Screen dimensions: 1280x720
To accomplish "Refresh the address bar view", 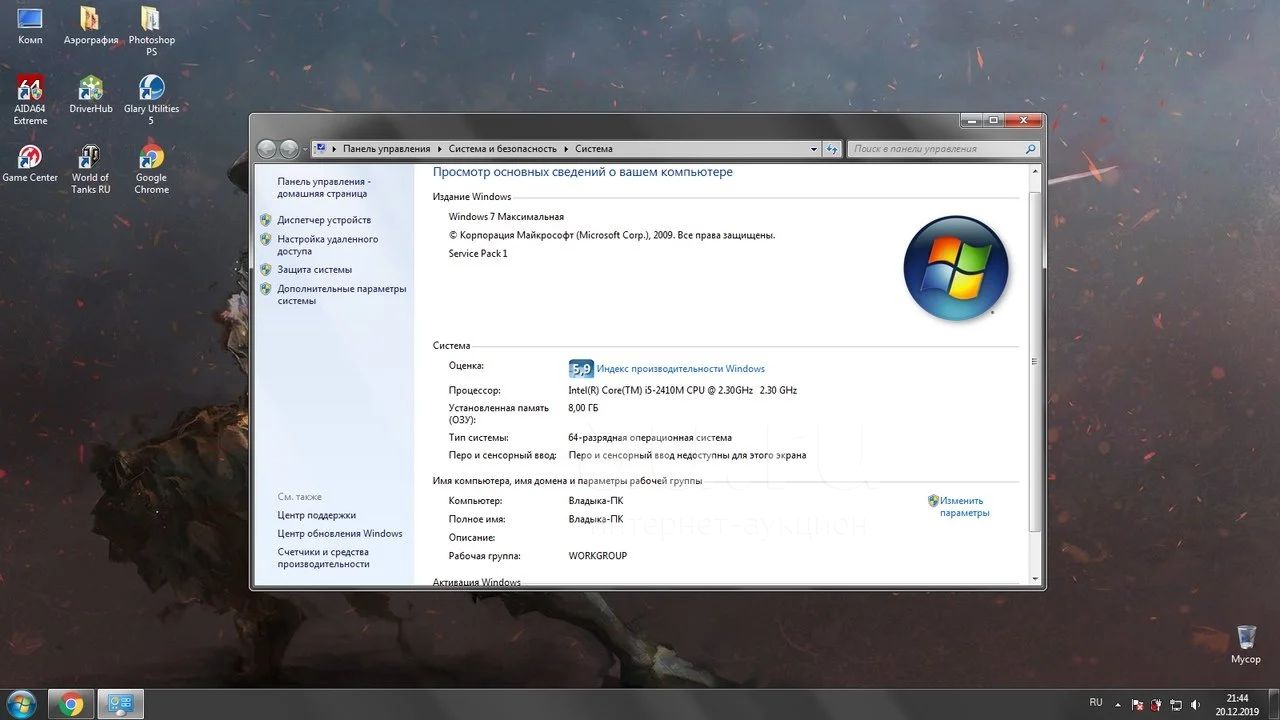I will point(832,149).
